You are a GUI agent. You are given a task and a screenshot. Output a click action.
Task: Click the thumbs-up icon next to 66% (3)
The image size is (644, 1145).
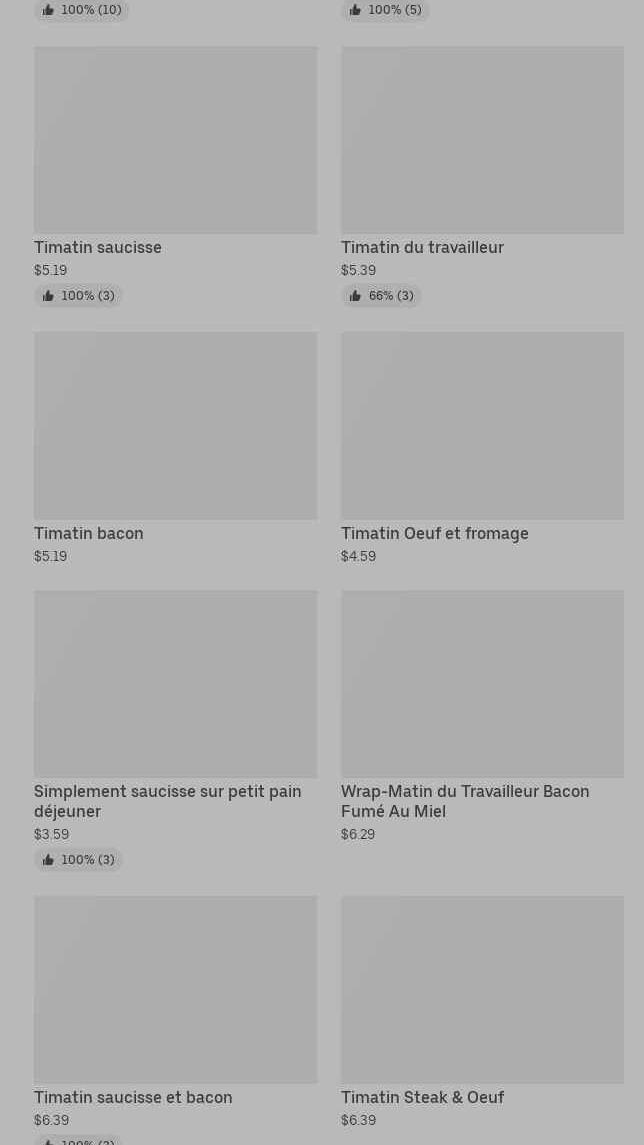(x=355, y=296)
